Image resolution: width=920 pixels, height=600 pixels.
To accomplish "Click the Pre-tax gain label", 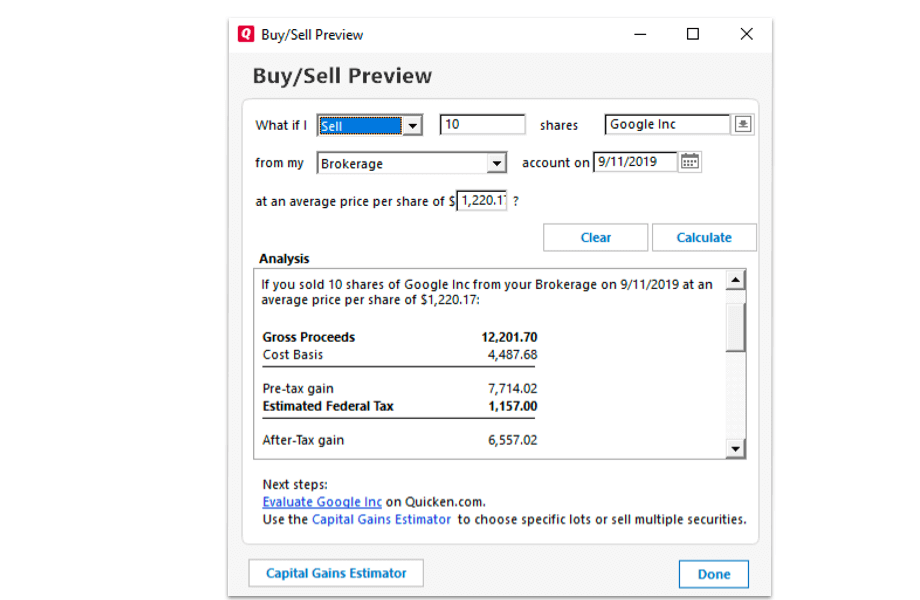I will tap(298, 389).
